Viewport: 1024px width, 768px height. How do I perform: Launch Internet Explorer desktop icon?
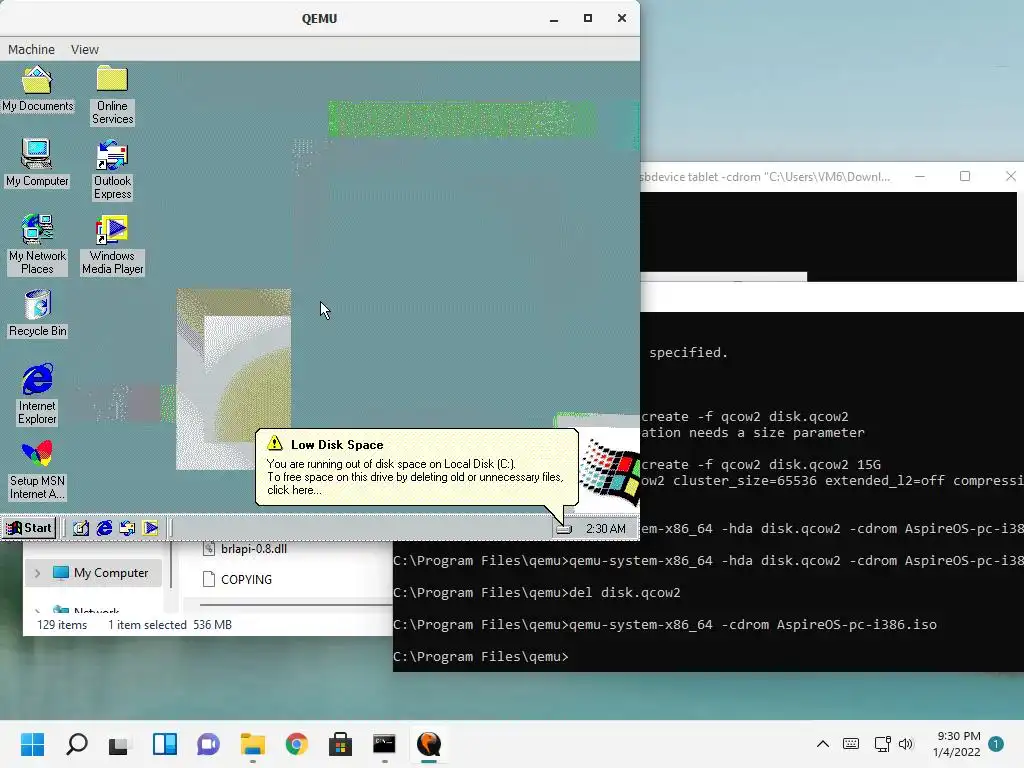tap(37, 394)
